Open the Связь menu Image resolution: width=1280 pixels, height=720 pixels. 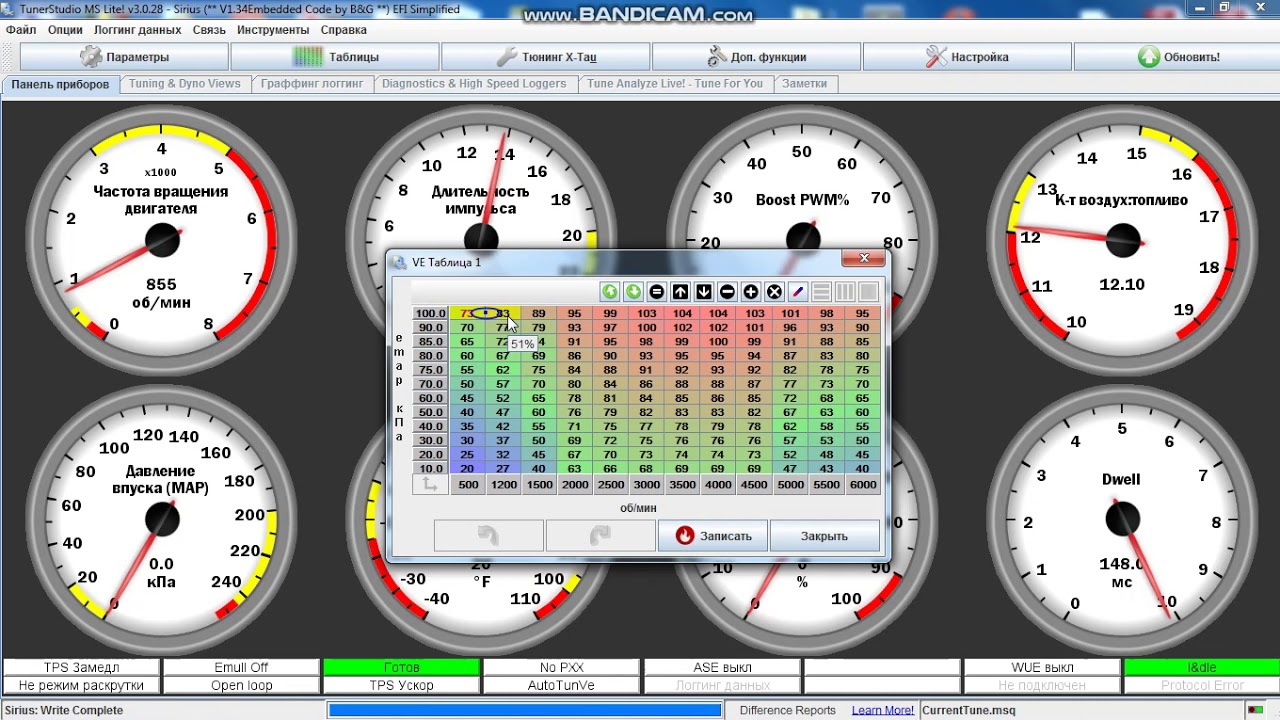(209, 30)
